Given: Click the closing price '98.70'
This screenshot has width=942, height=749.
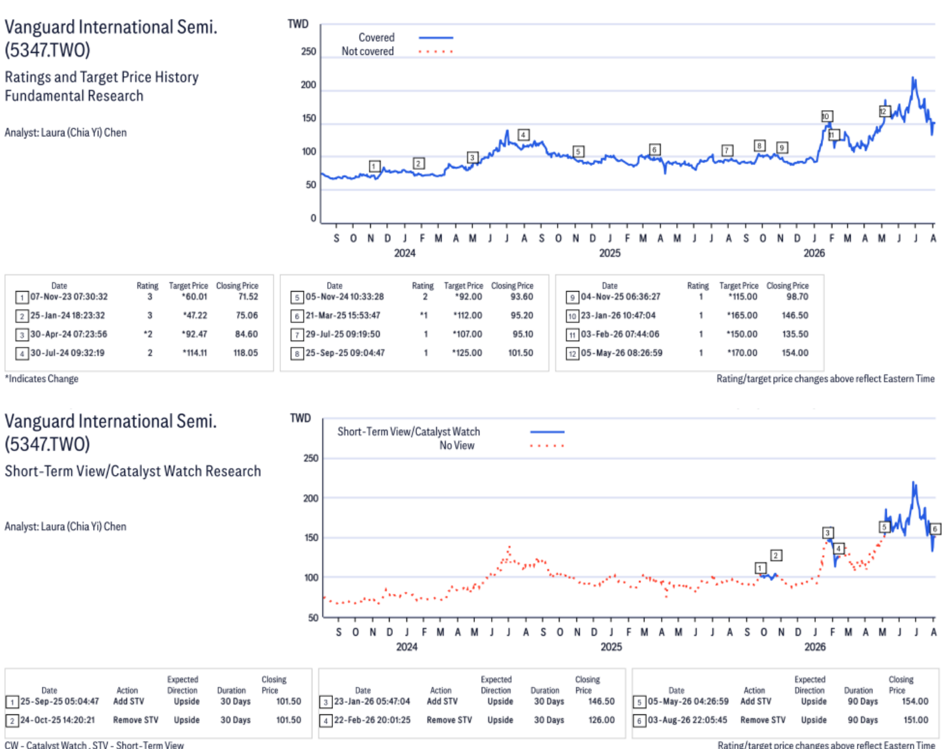Looking at the screenshot, I should coord(797,297).
